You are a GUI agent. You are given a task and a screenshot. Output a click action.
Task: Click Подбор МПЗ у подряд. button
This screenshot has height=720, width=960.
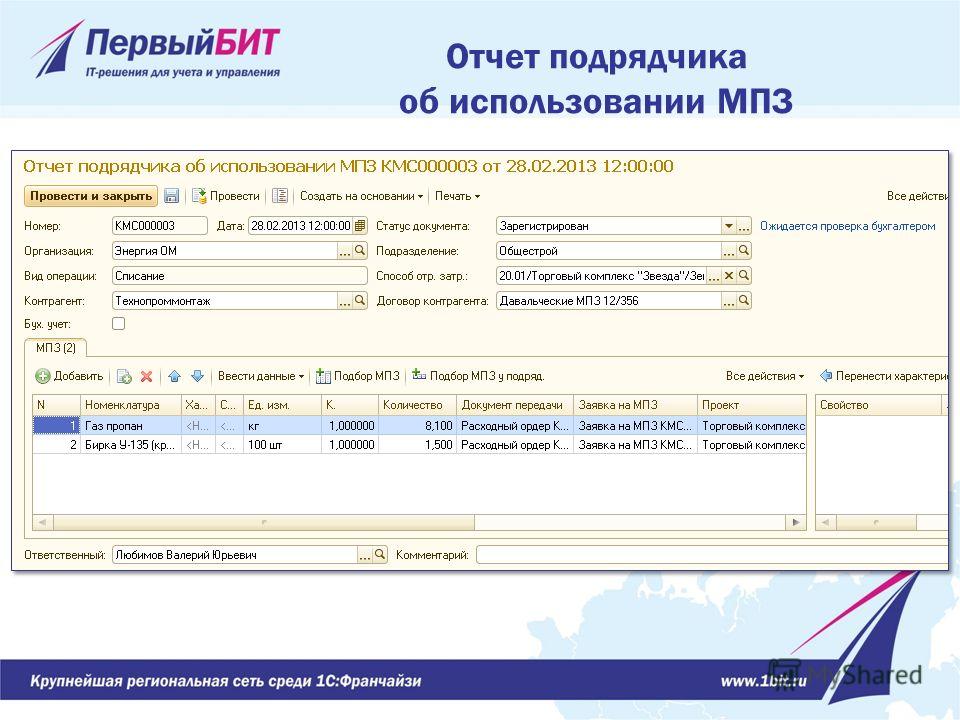478,376
